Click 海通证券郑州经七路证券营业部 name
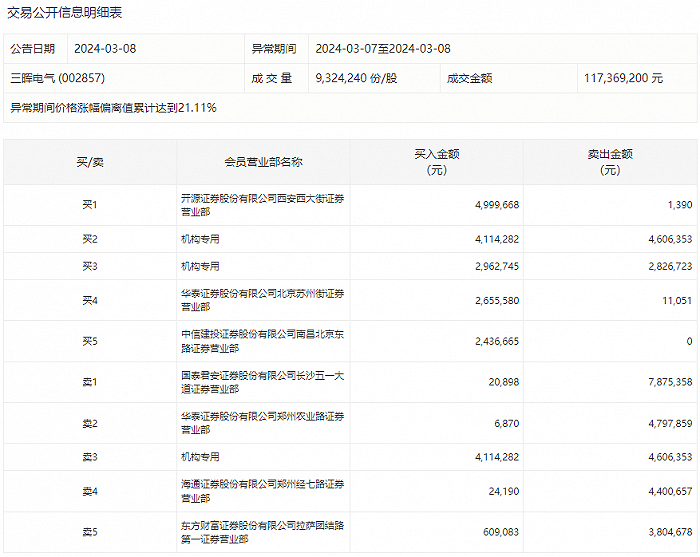The width and height of the screenshot is (700, 557). pos(262,491)
